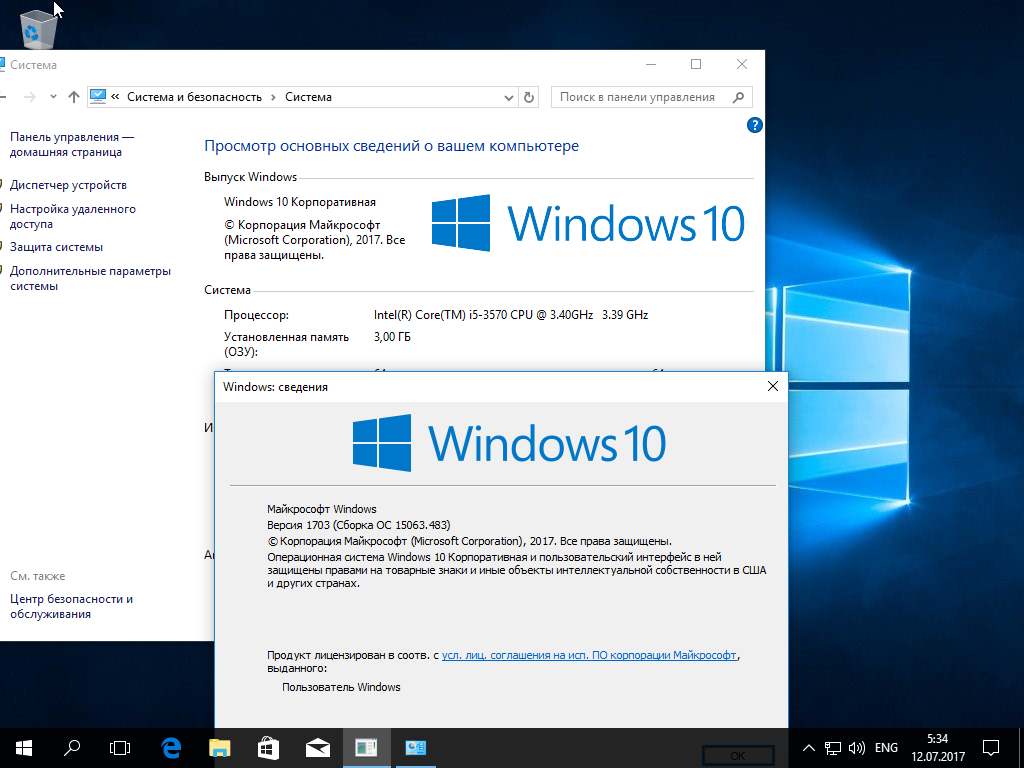Switch input language ENG indicator

pyautogui.click(x=886, y=748)
